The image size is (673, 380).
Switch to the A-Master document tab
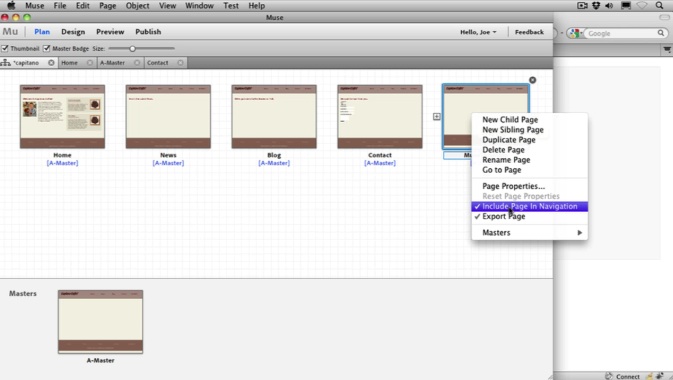pyautogui.click(x=112, y=63)
